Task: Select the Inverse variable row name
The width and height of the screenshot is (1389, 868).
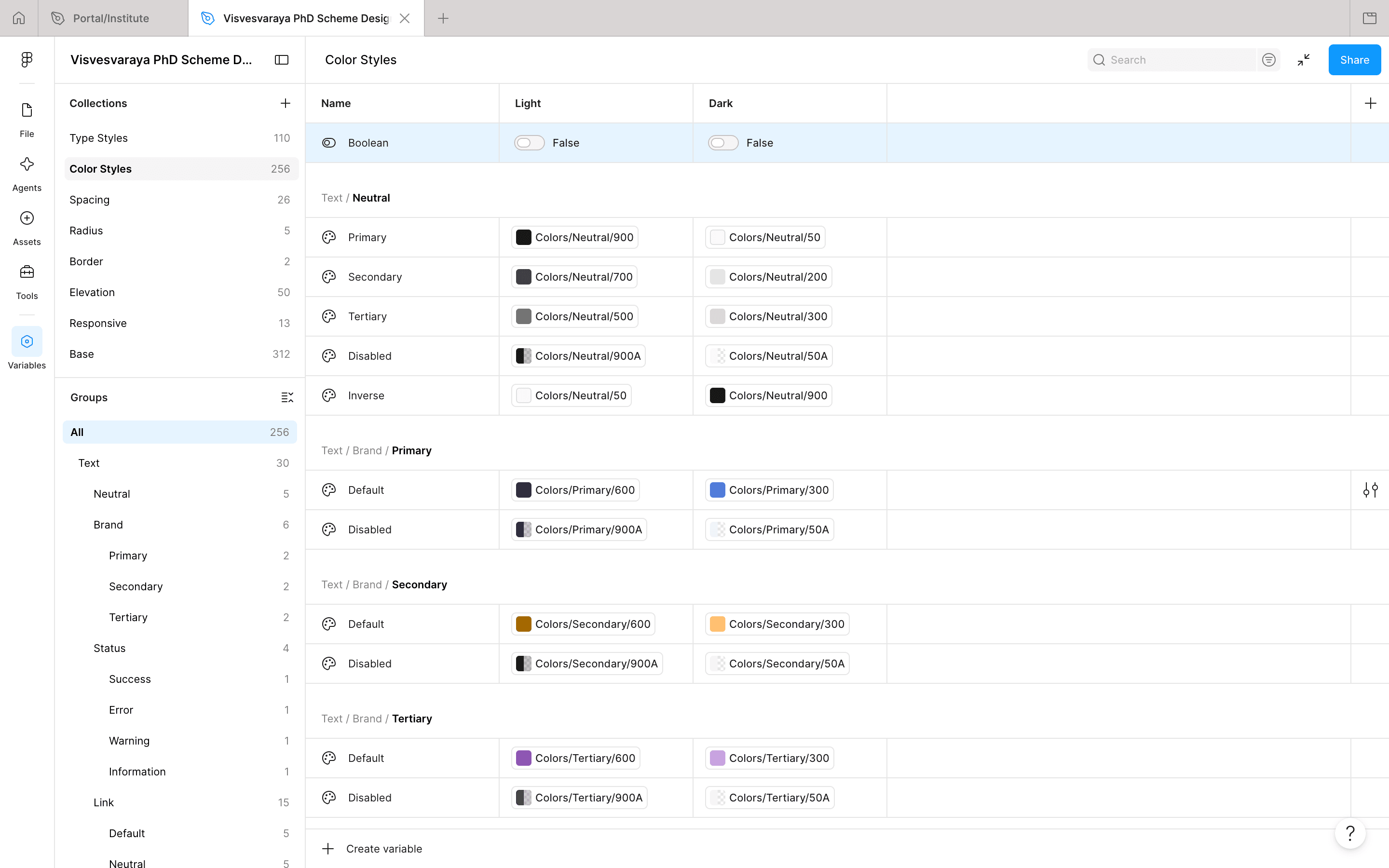Action: point(366,395)
